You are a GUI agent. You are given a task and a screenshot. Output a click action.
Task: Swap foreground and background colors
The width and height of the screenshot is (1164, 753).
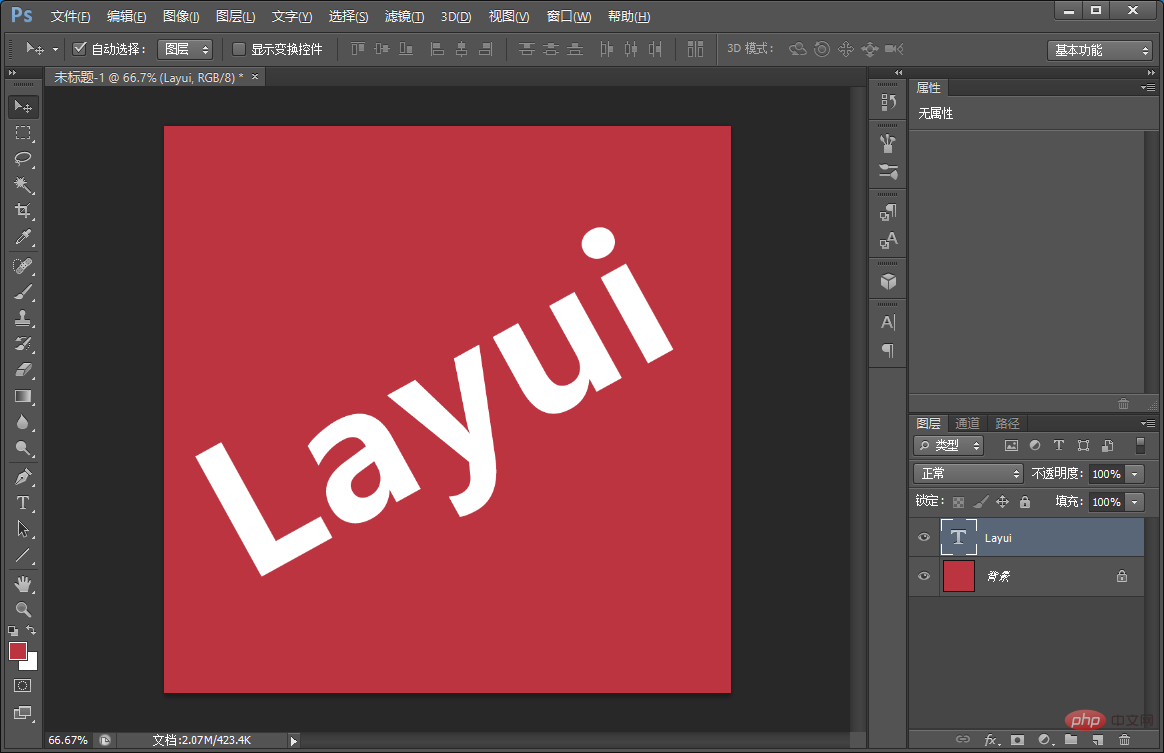pyautogui.click(x=31, y=630)
